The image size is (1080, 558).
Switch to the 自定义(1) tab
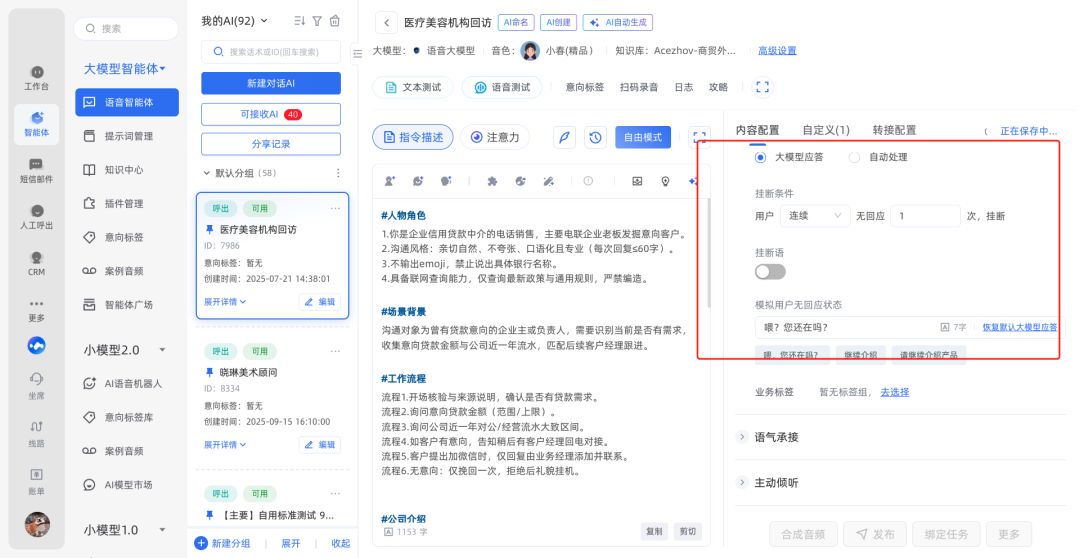[825, 130]
